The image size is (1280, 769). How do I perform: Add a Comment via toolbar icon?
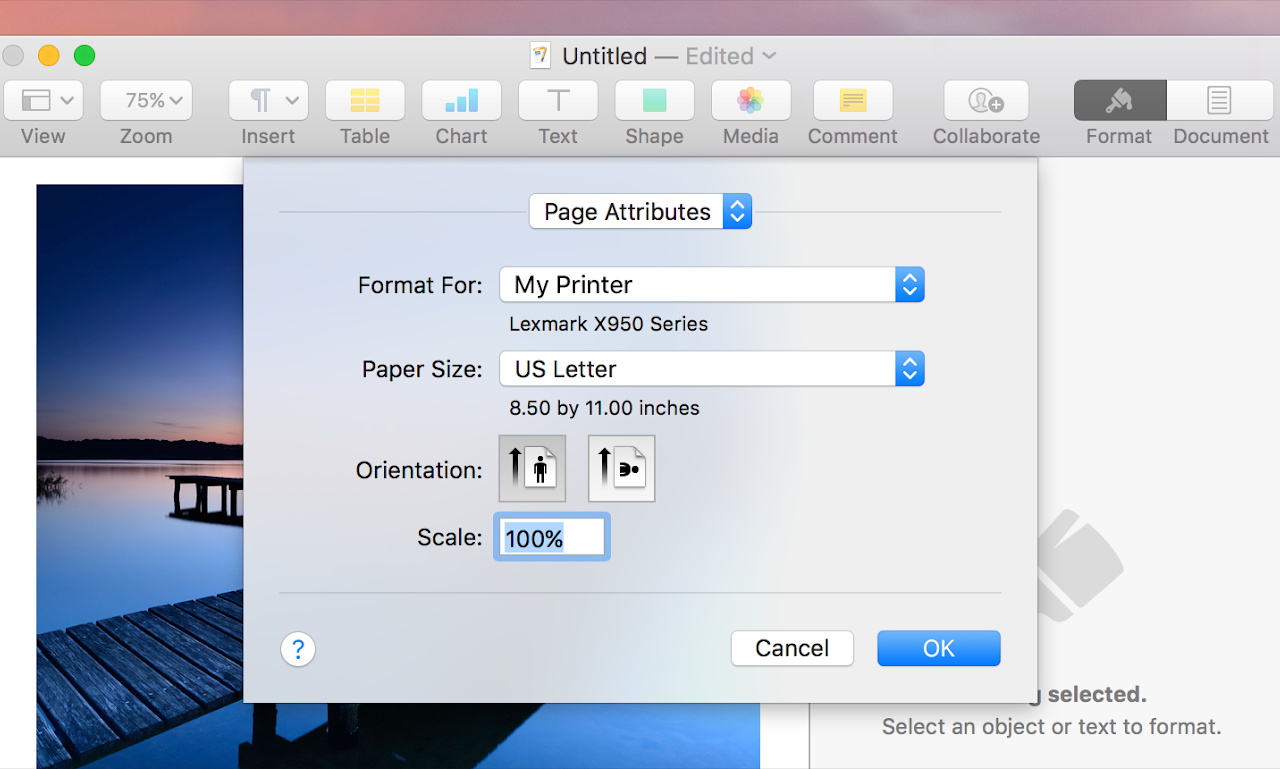(853, 100)
